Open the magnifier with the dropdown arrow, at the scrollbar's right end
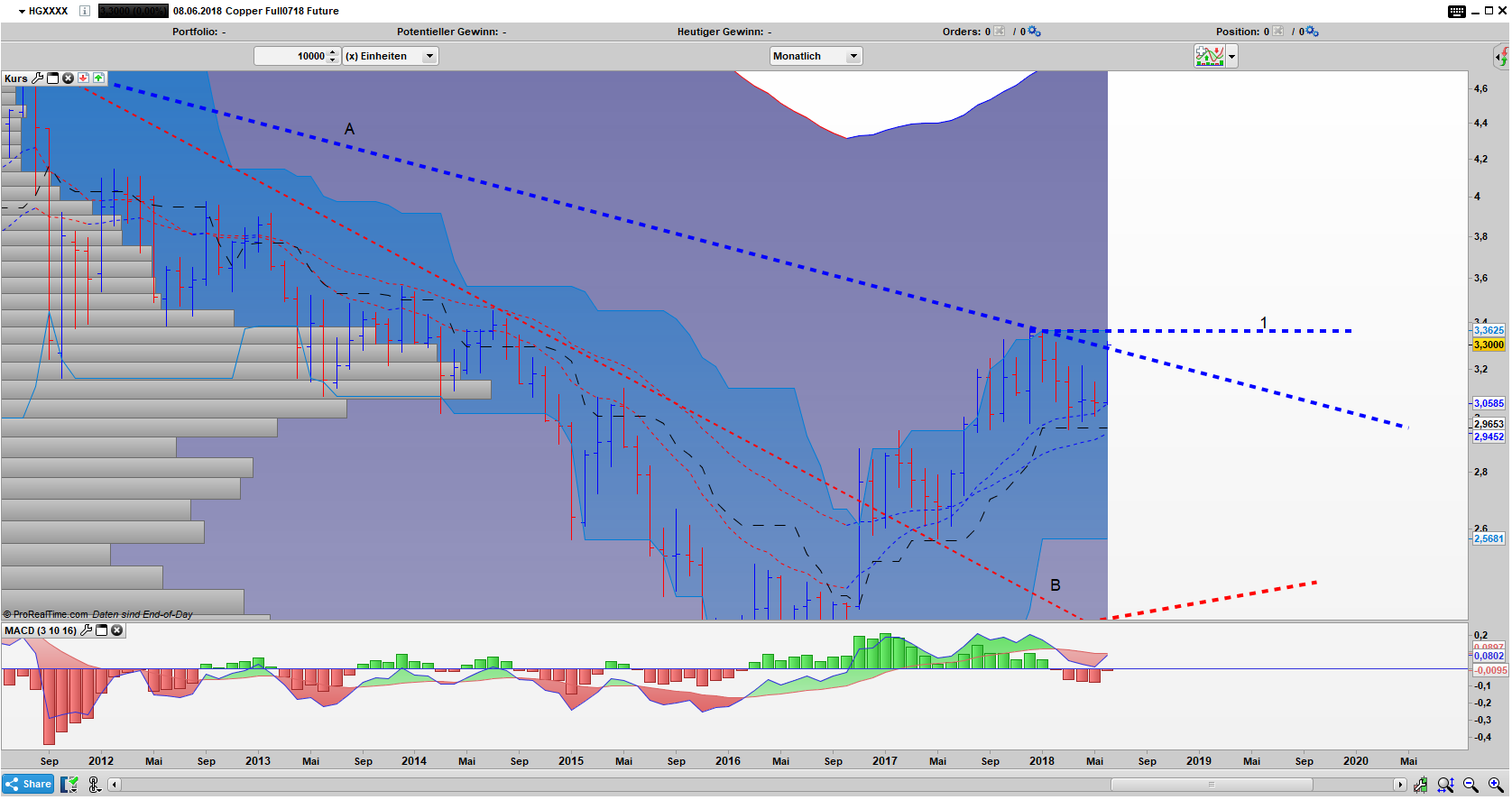The height and width of the screenshot is (800, 1512). pos(1446,785)
